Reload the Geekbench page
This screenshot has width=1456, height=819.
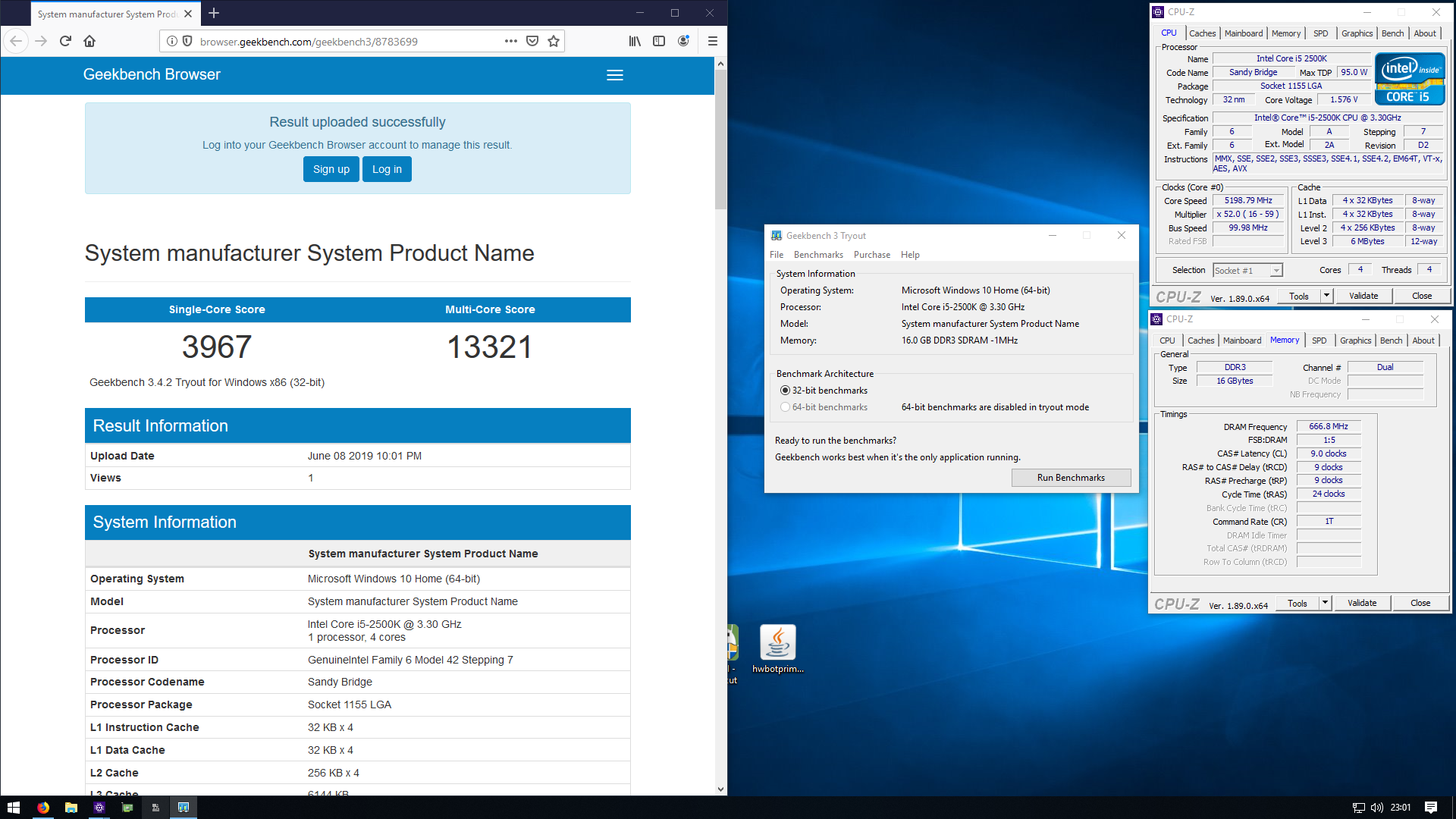[65, 41]
